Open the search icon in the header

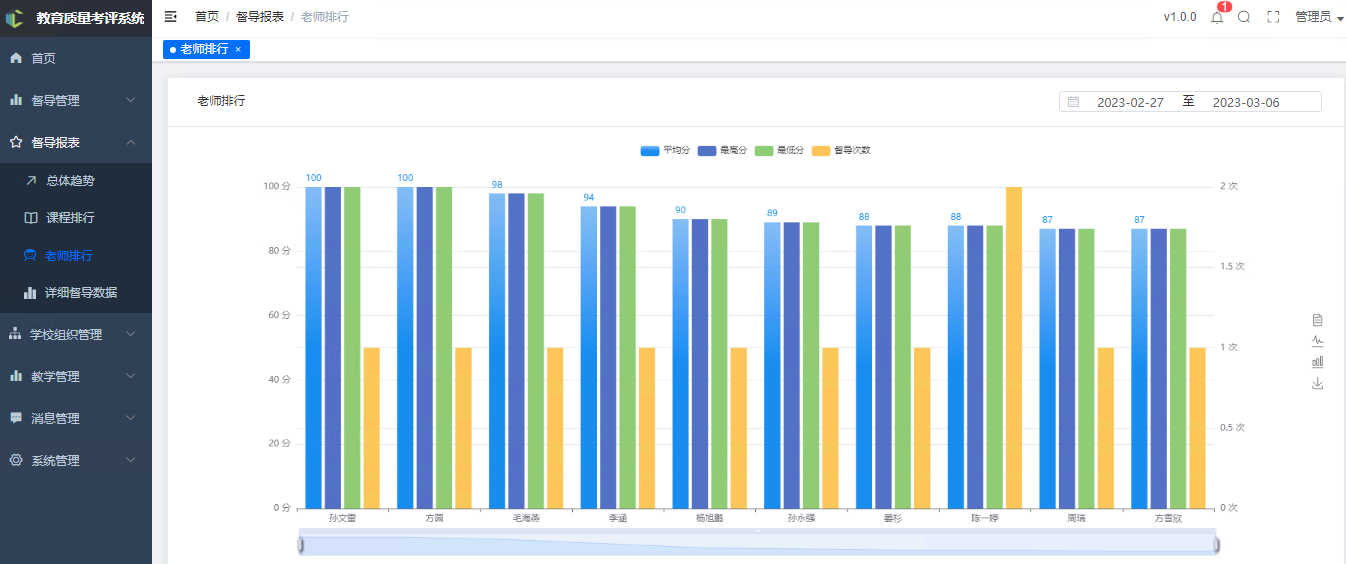click(x=1244, y=17)
